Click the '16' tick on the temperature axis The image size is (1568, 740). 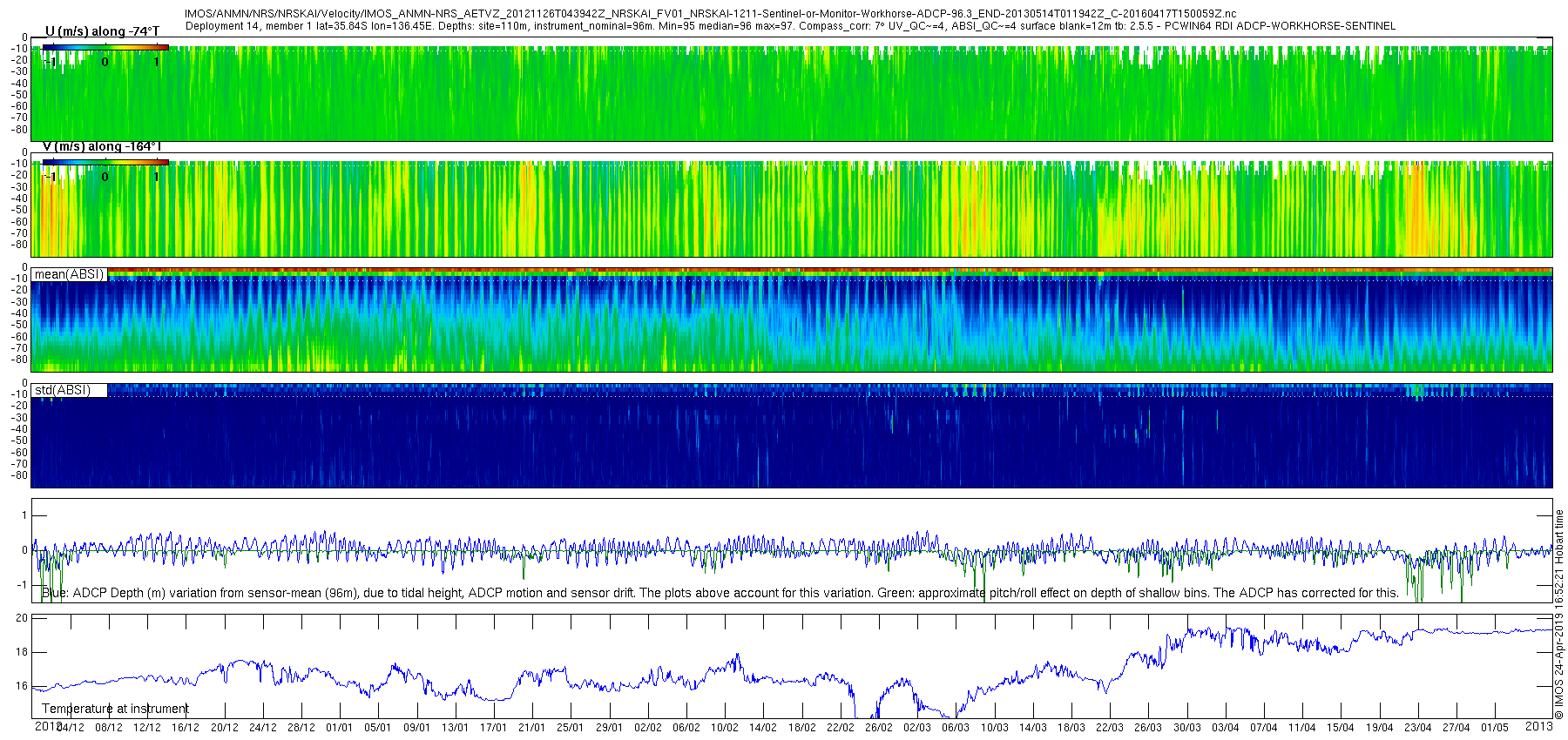22,686
